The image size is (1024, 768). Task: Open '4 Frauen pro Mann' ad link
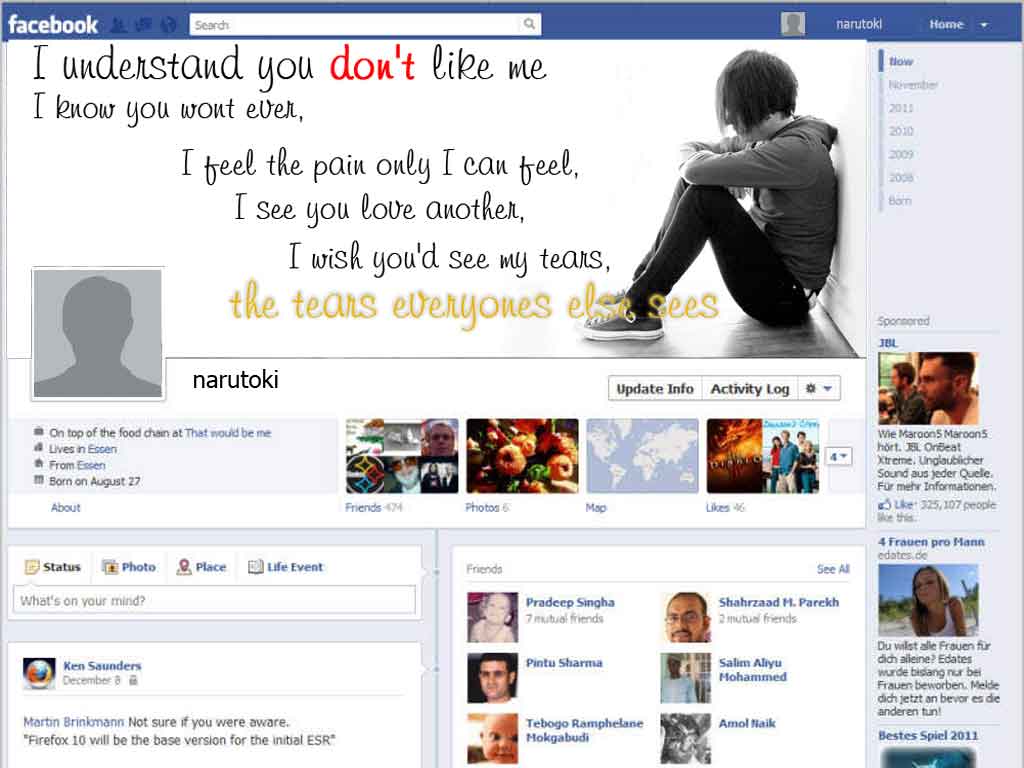click(x=931, y=541)
